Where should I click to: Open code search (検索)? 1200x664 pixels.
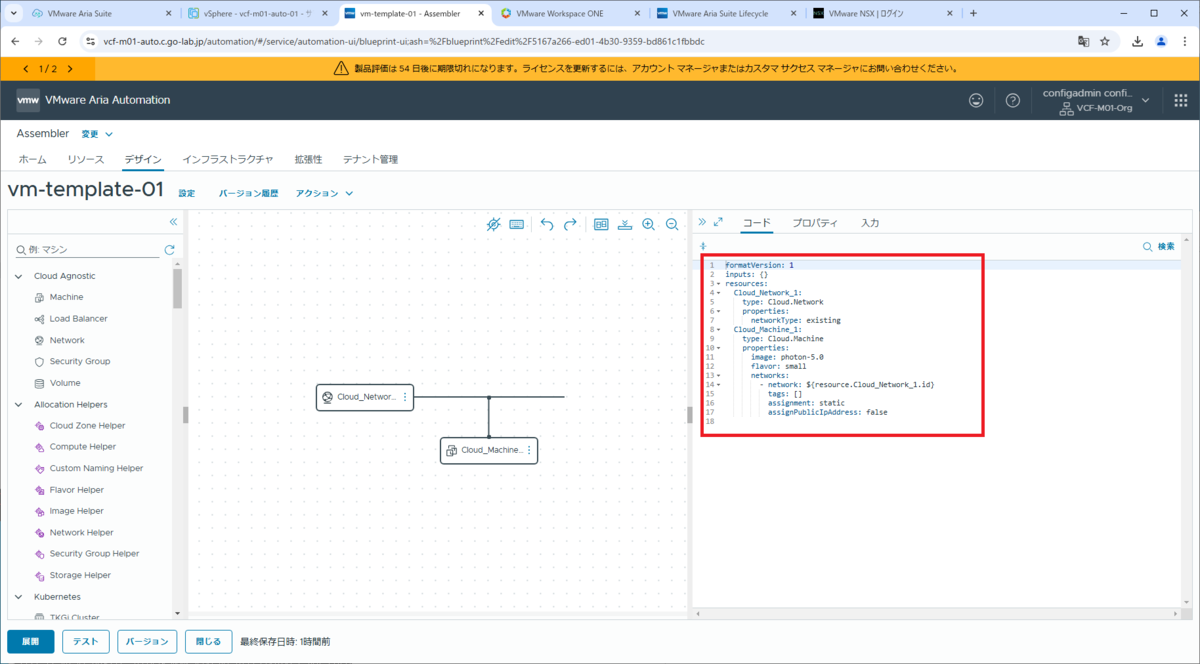(x=1159, y=246)
